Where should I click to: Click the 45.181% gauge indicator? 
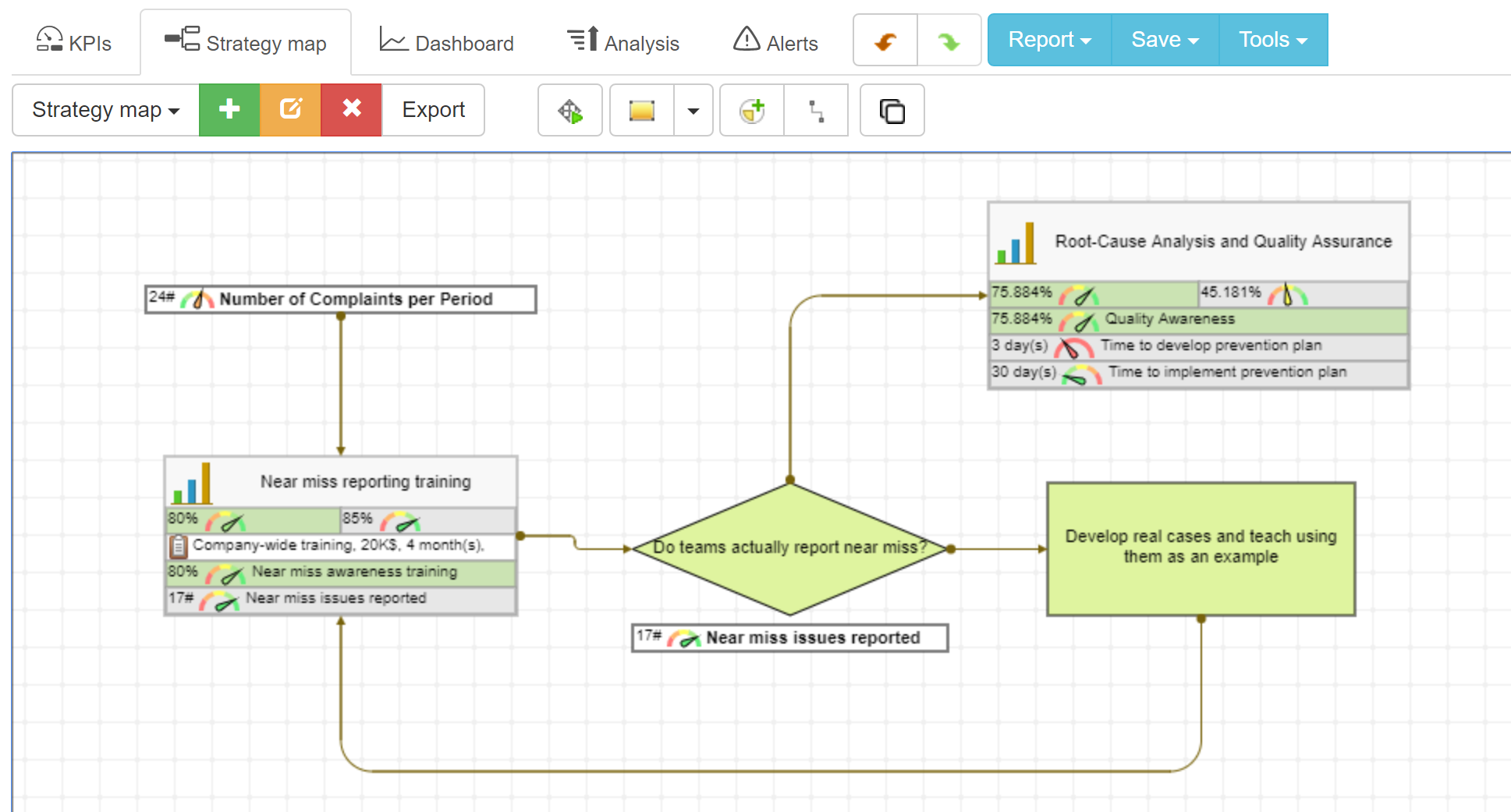[1287, 294]
